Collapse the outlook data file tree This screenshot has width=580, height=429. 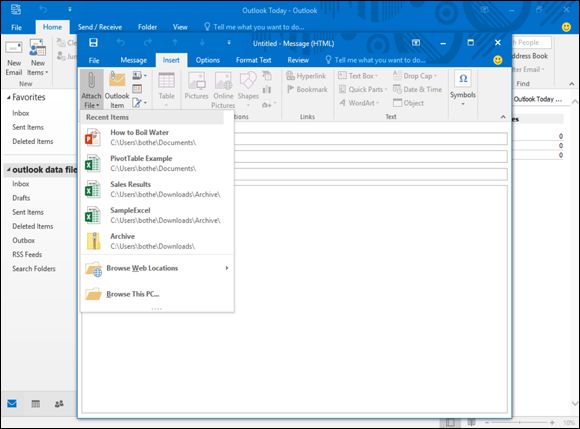(x=8, y=170)
